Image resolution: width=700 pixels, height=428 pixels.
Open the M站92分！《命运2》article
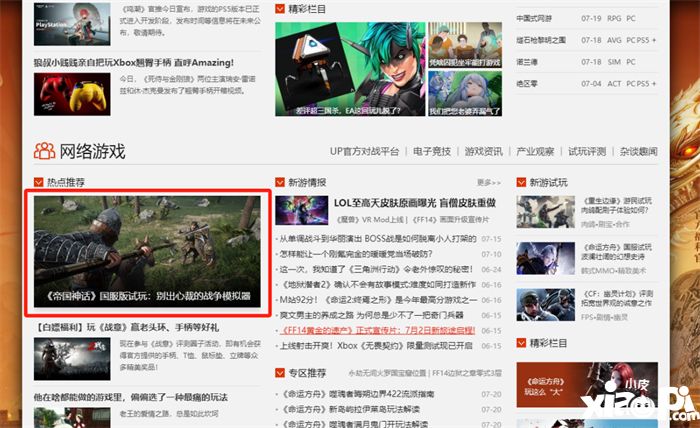point(378,300)
